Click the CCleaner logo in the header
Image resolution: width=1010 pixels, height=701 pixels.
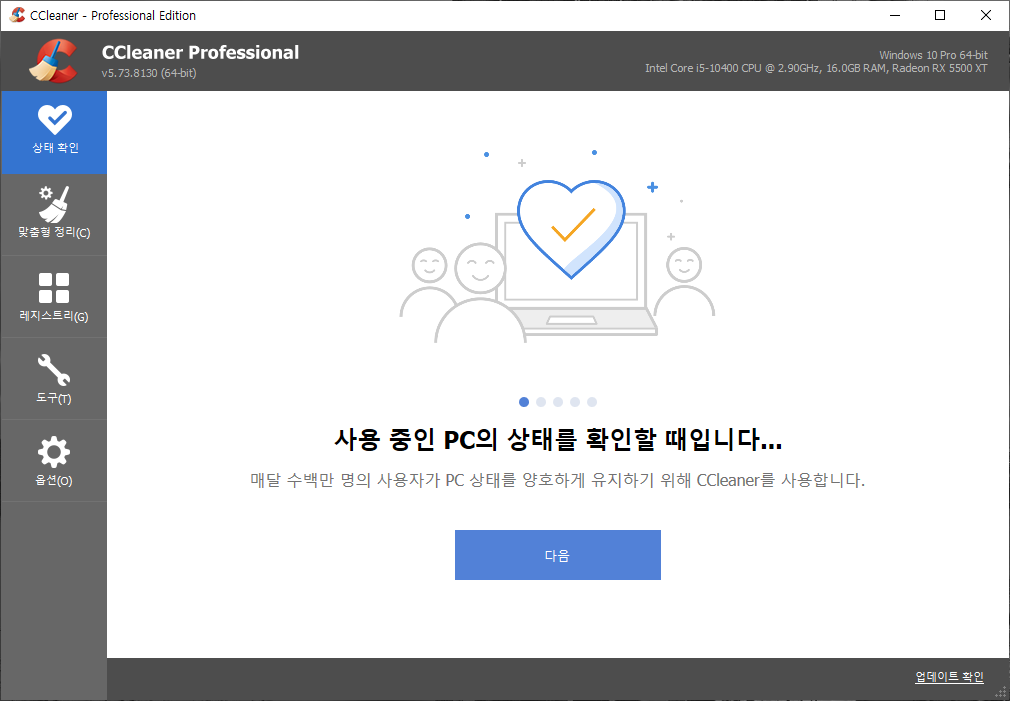(53, 61)
